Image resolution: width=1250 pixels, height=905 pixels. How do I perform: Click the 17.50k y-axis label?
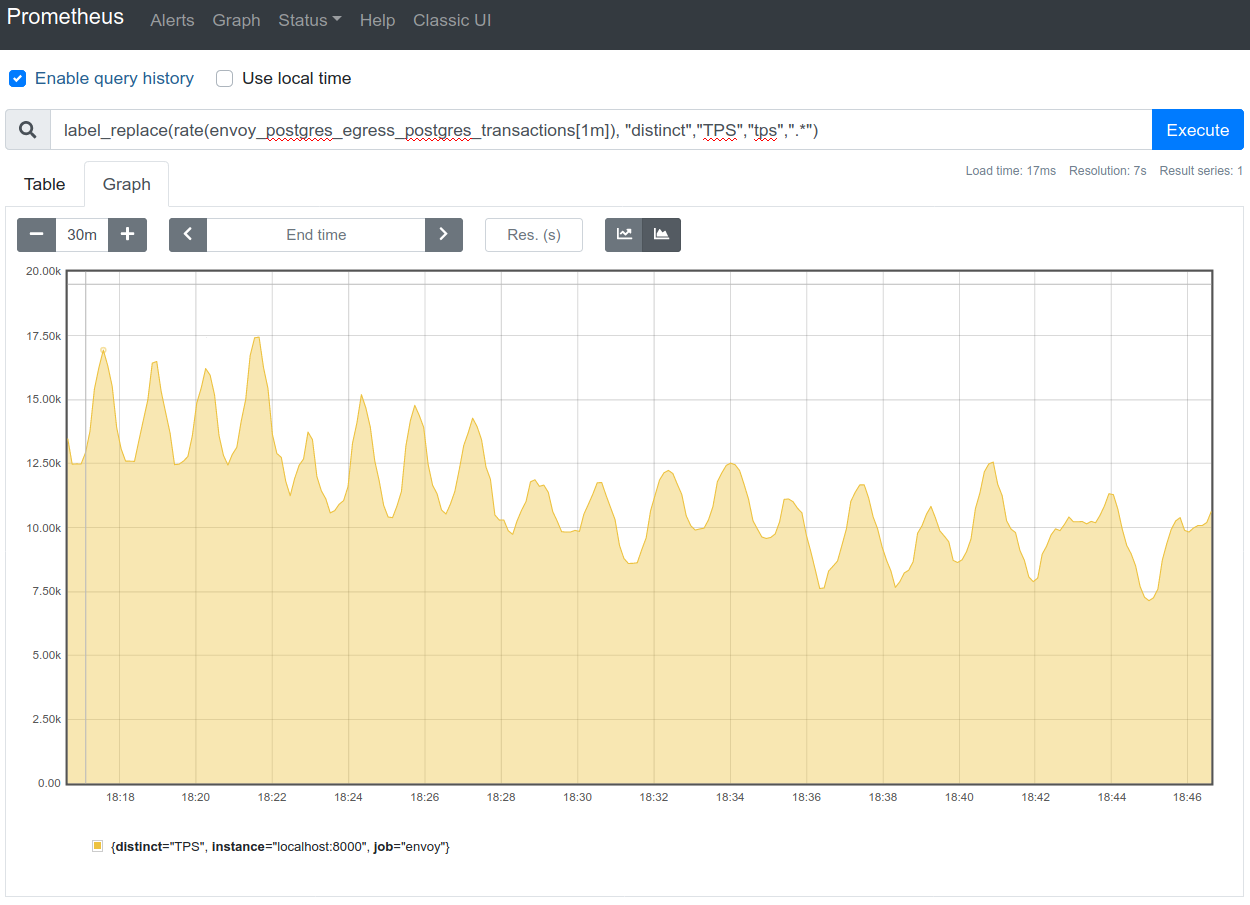pyautogui.click(x=42, y=336)
